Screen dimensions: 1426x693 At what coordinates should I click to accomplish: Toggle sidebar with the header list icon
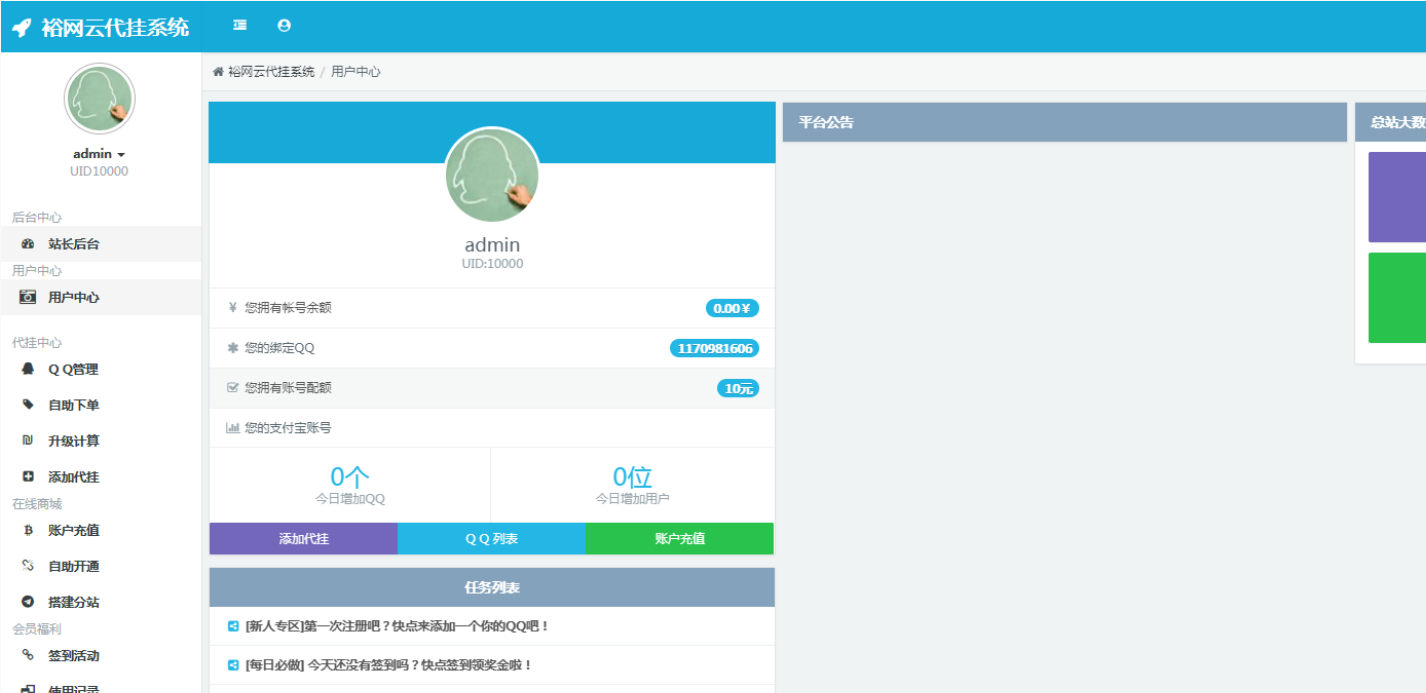240,26
